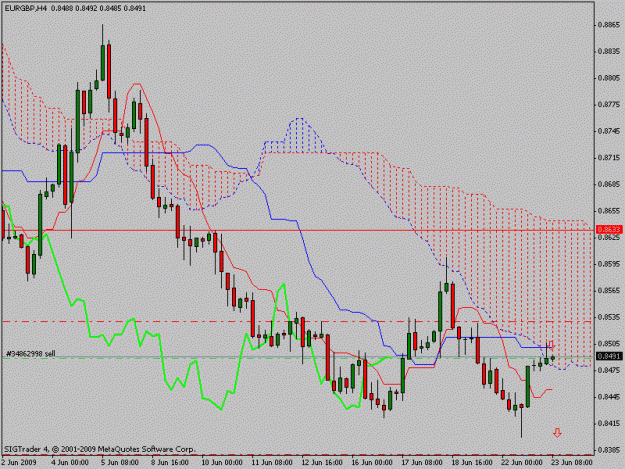Click the current price label 0.8491
This screenshot has width=625, height=469.
(x=609, y=356)
